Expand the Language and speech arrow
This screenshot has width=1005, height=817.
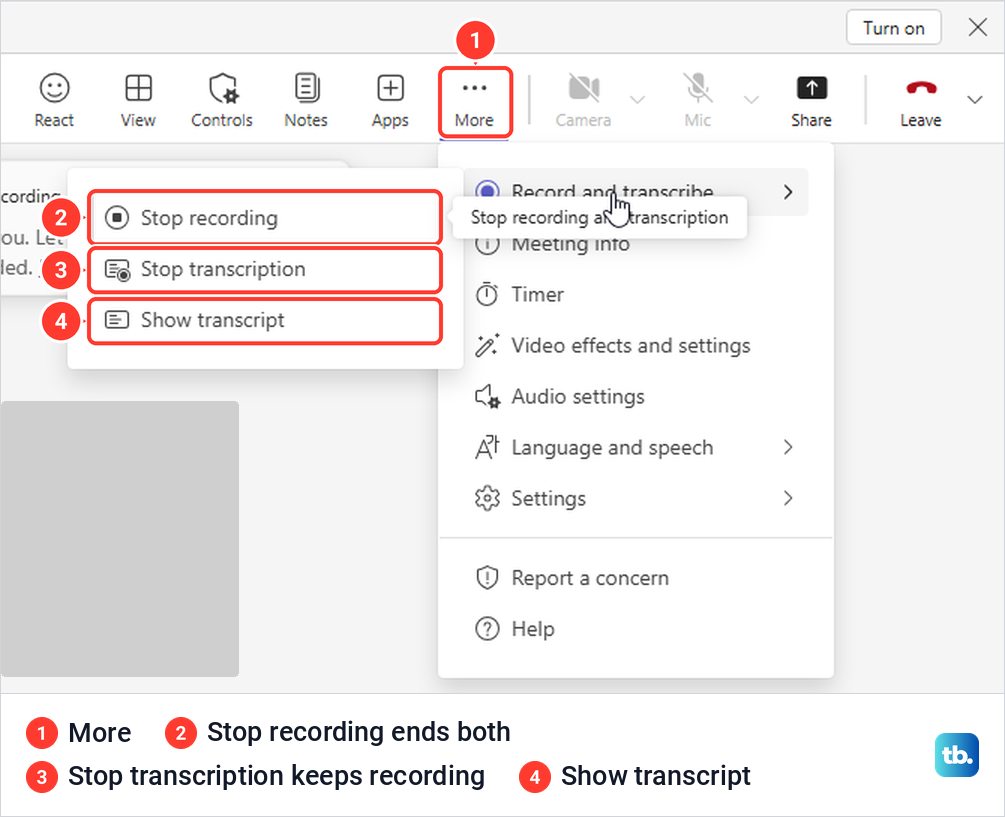(x=788, y=447)
